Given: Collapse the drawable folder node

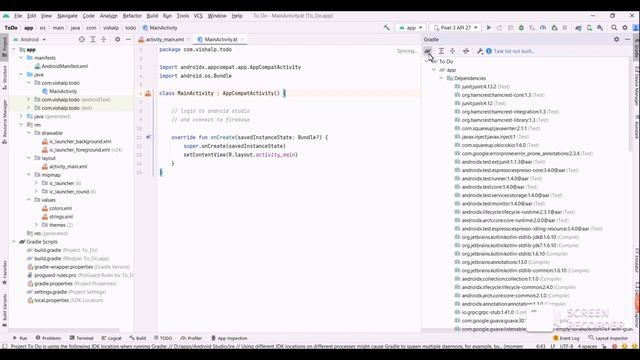Looking at the screenshot, I should pos(29,133).
